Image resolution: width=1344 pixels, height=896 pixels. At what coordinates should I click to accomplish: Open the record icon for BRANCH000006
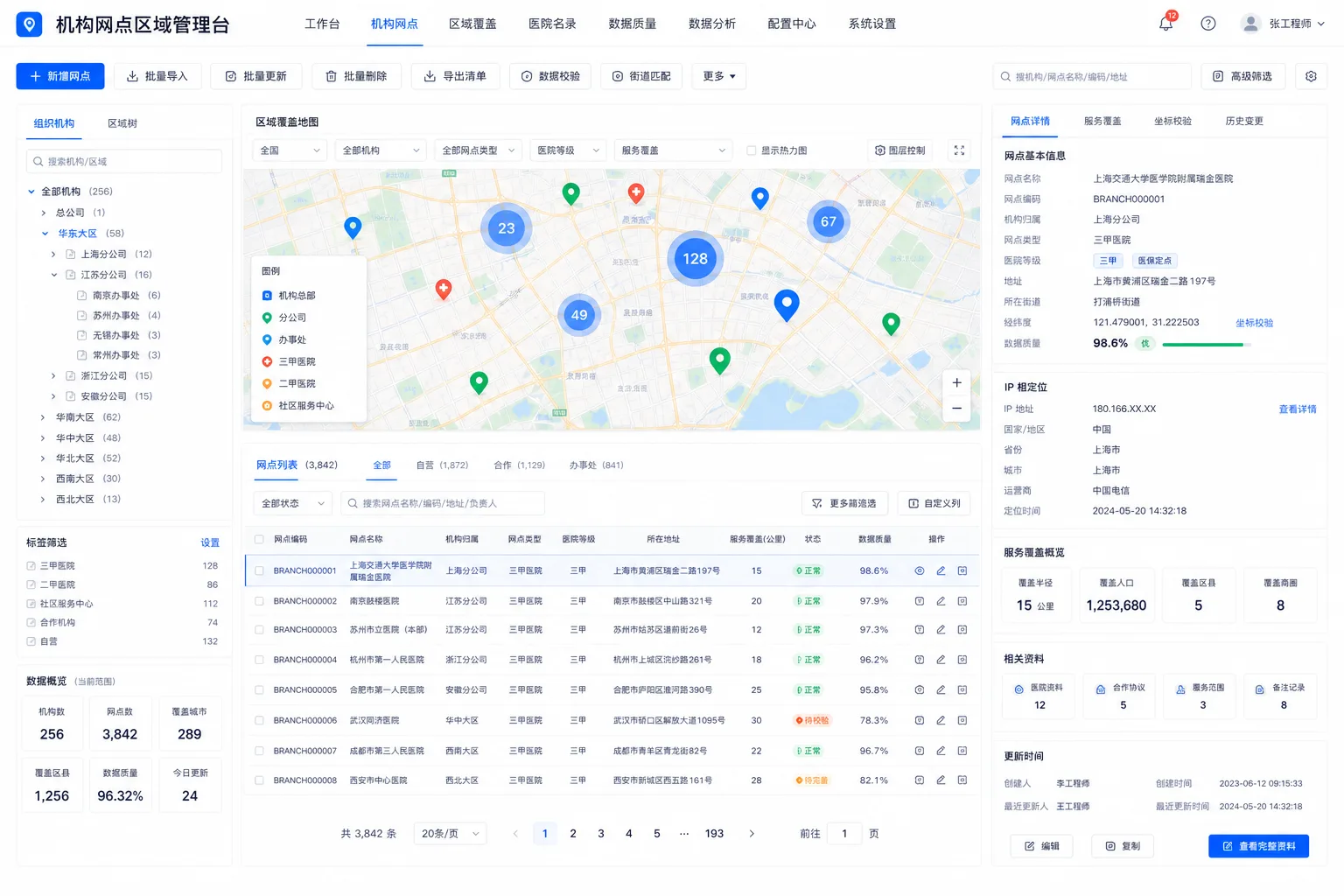point(962,720)
